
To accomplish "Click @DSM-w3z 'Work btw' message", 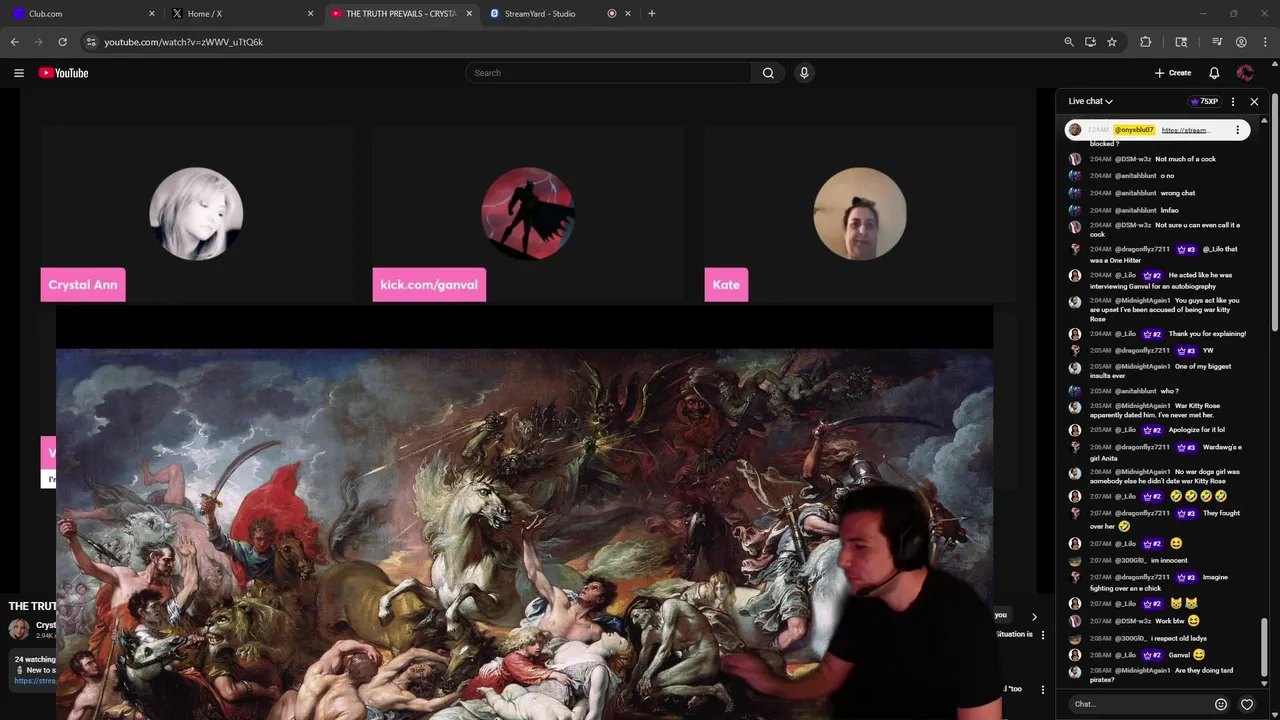I will (1169, 621).
